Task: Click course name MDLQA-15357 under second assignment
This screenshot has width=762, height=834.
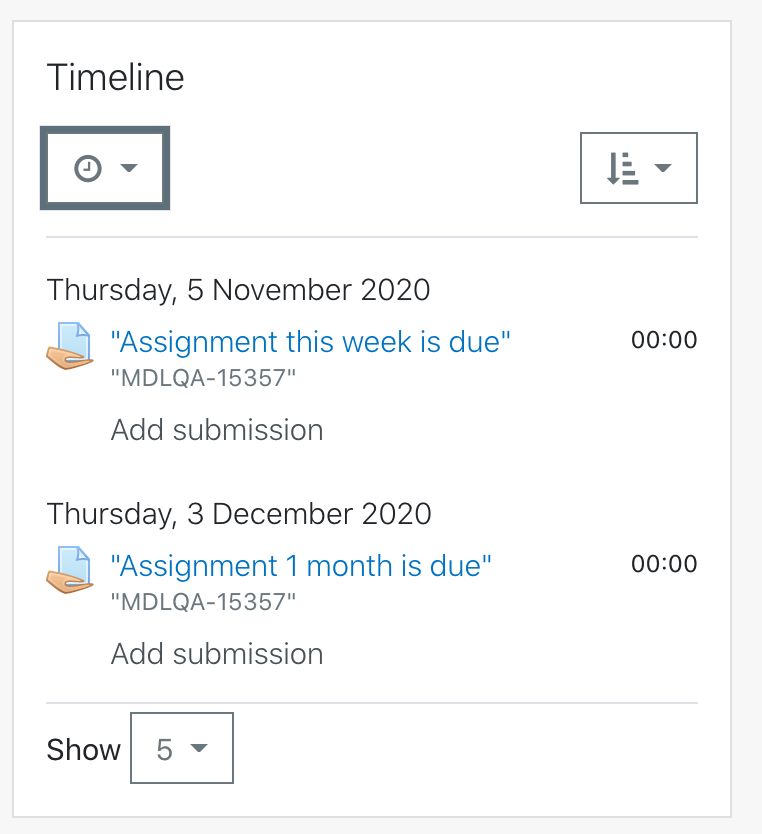Action: click(203, 603)
